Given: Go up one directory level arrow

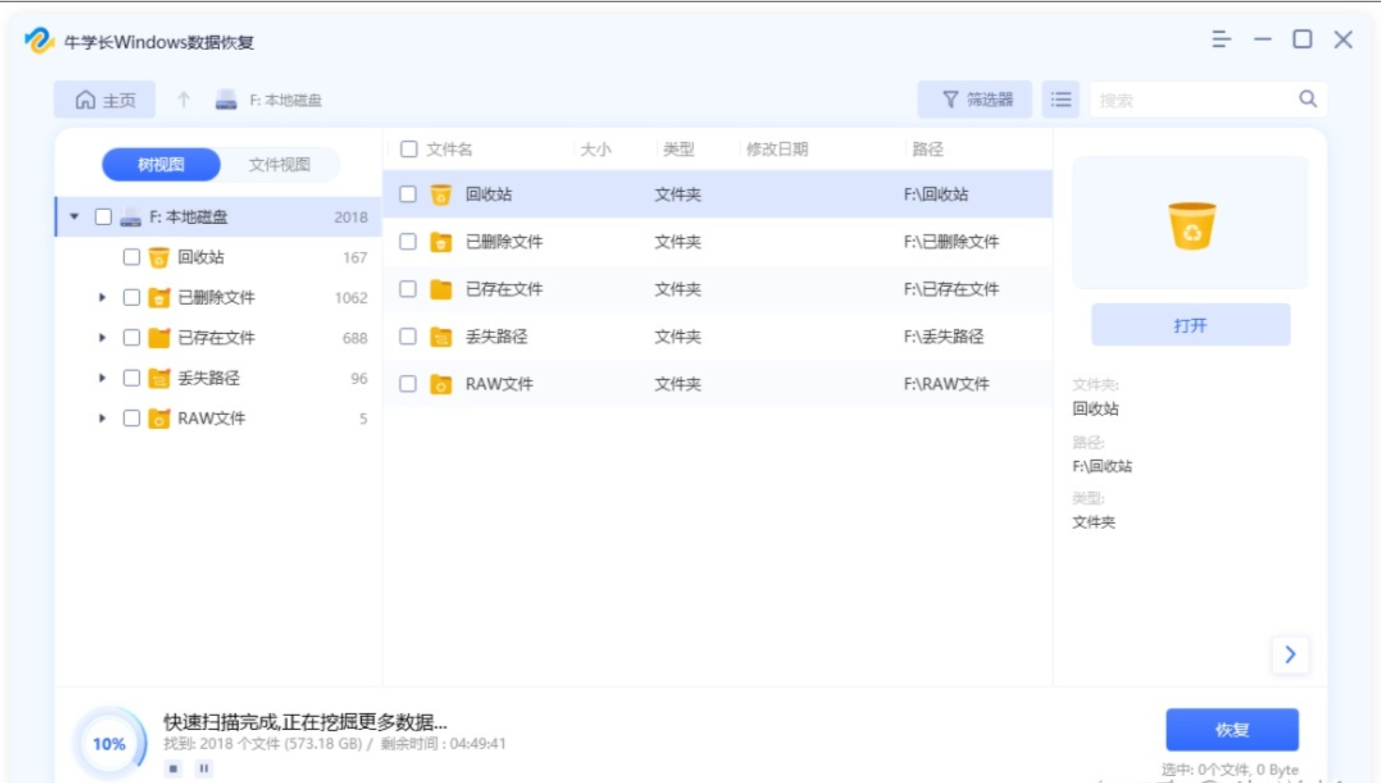Looking at the screenshot, I should [x=183, y=100].
